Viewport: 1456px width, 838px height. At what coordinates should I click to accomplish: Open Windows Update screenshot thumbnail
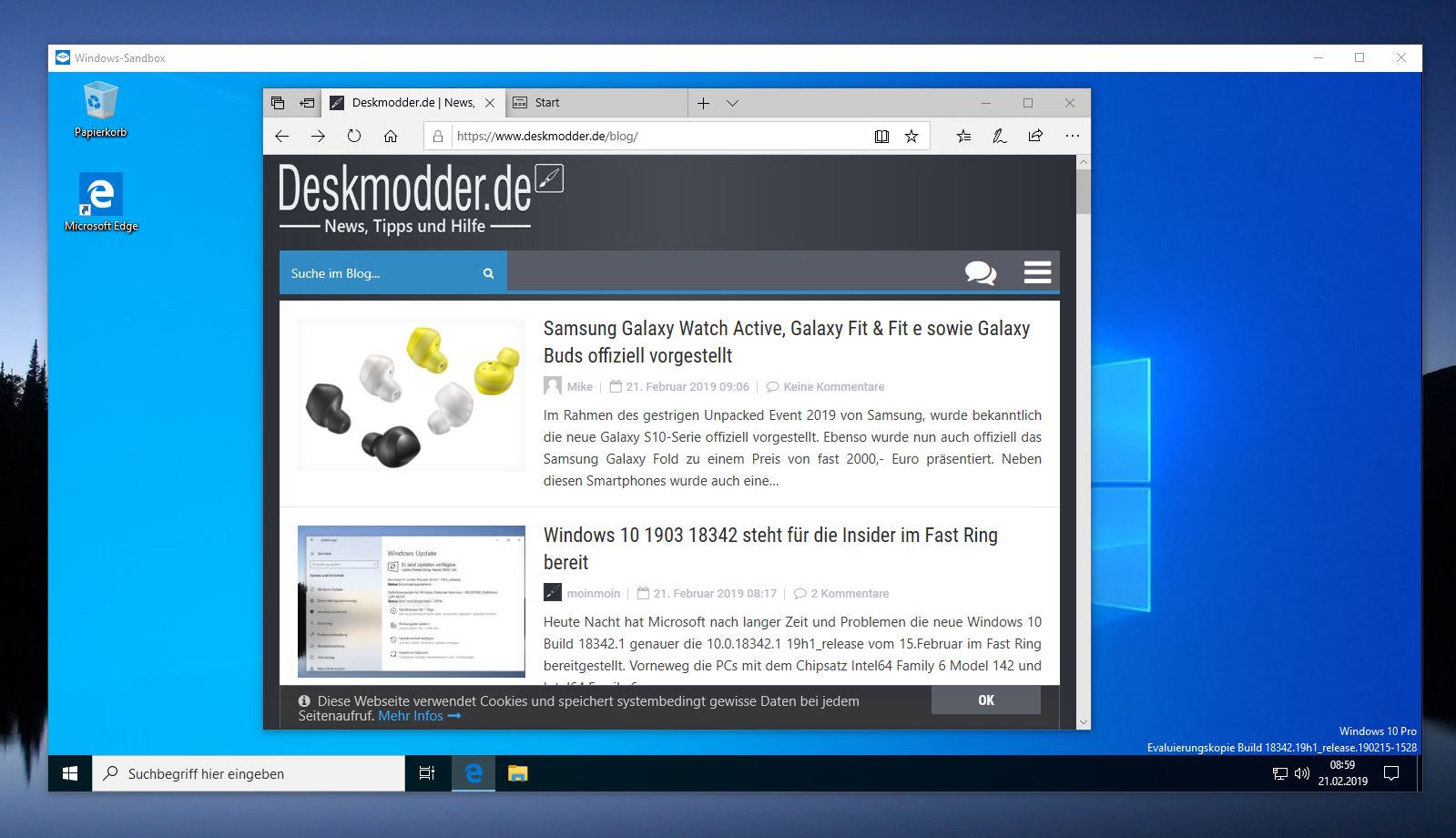click(412, 601)
